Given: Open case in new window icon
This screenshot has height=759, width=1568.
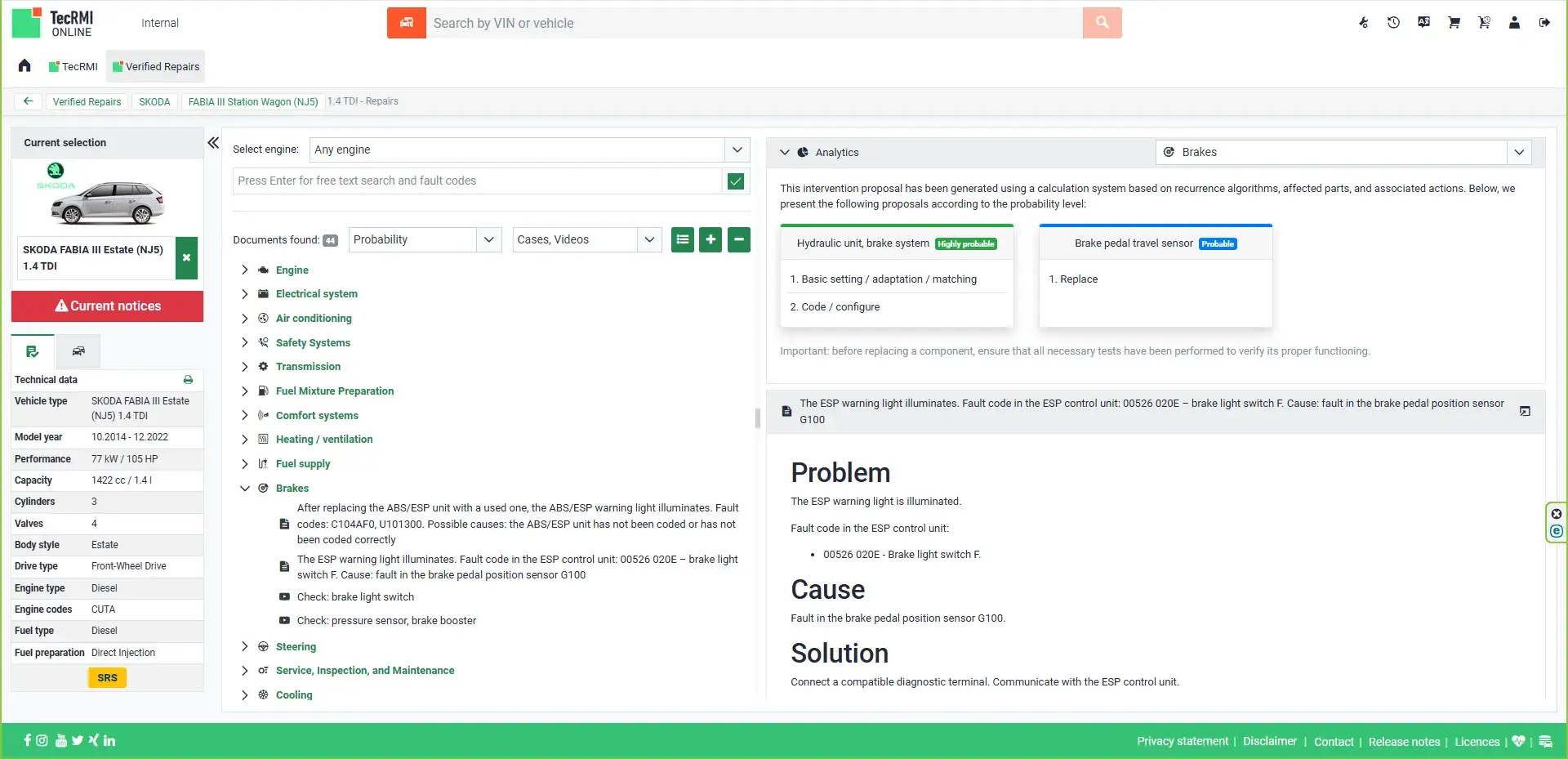Looking at the screenshot, I should point(1525,411).
